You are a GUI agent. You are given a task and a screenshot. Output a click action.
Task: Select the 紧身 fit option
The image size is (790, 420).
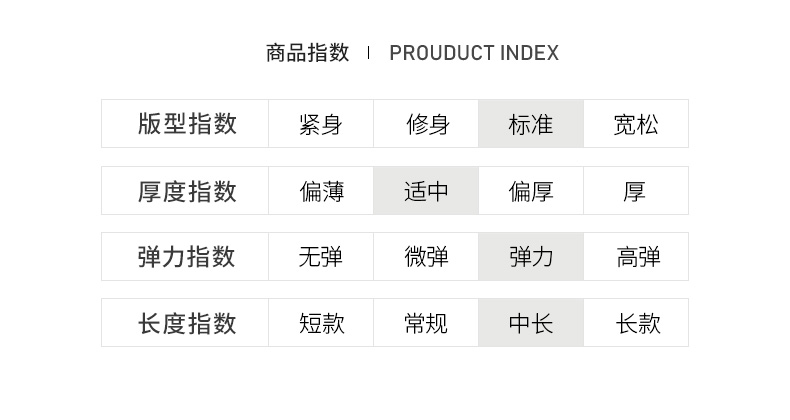coord(320,124)
